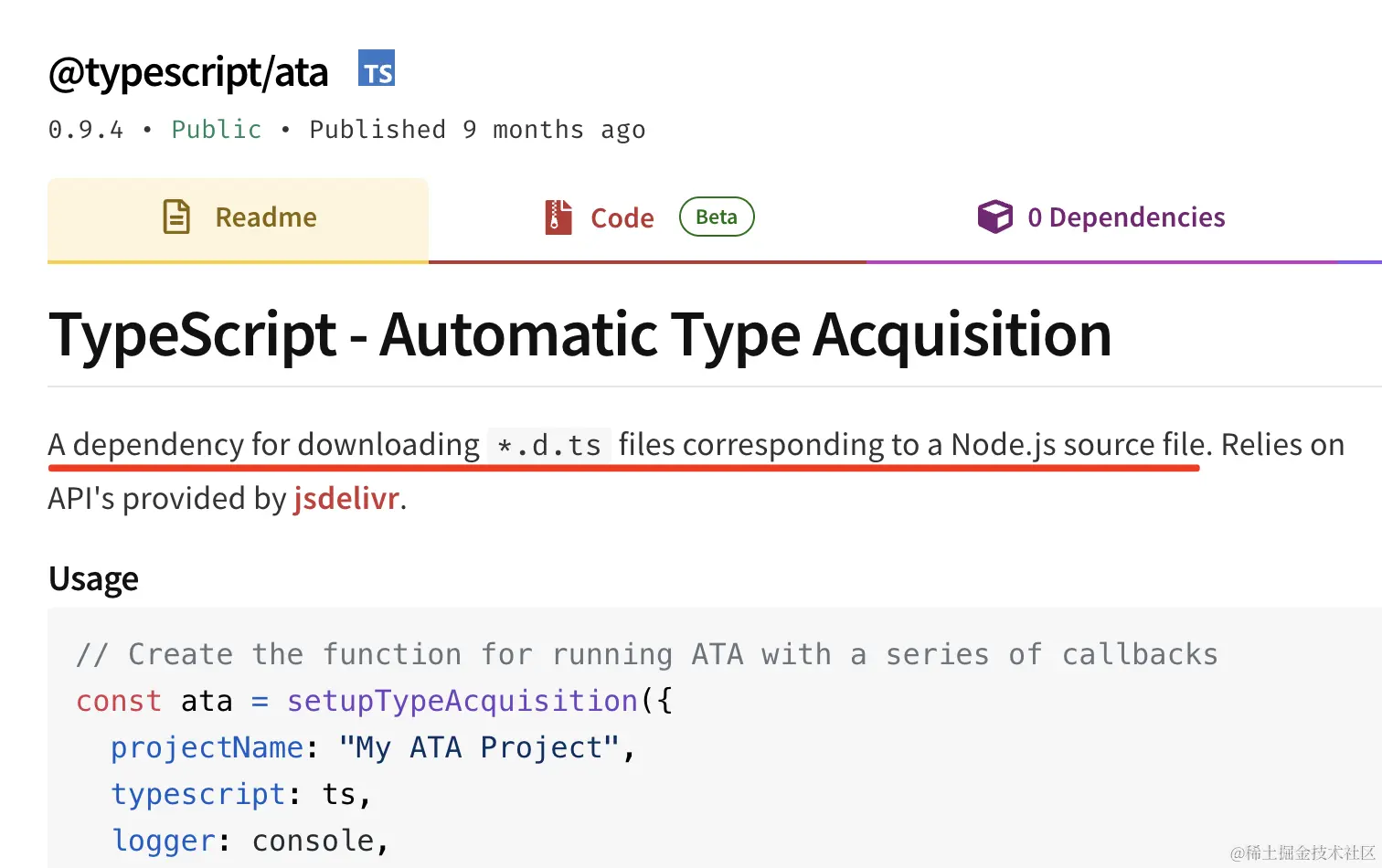Click the Dependencies cube icon
Image resolution: width=1382 pixels, height=868 pixels.
click(994, 217)
